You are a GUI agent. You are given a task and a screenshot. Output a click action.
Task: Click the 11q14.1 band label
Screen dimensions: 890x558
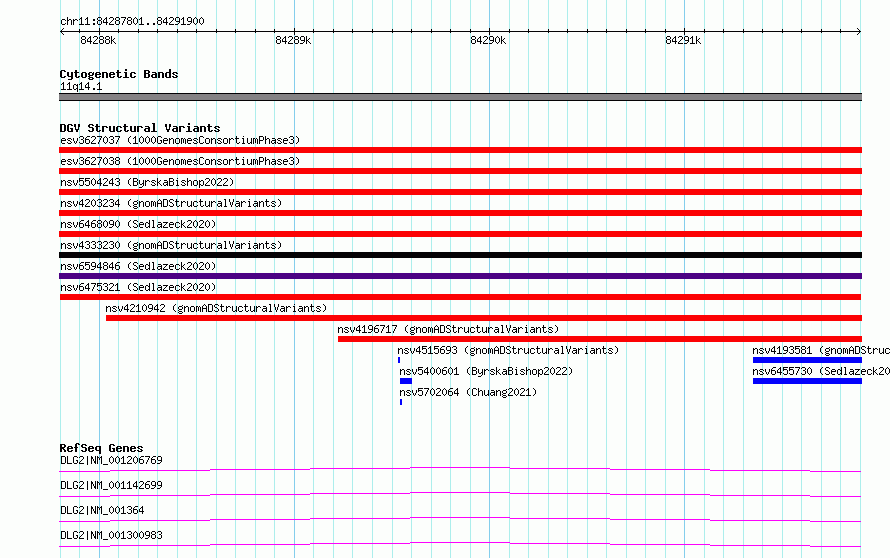pos(81,86)
